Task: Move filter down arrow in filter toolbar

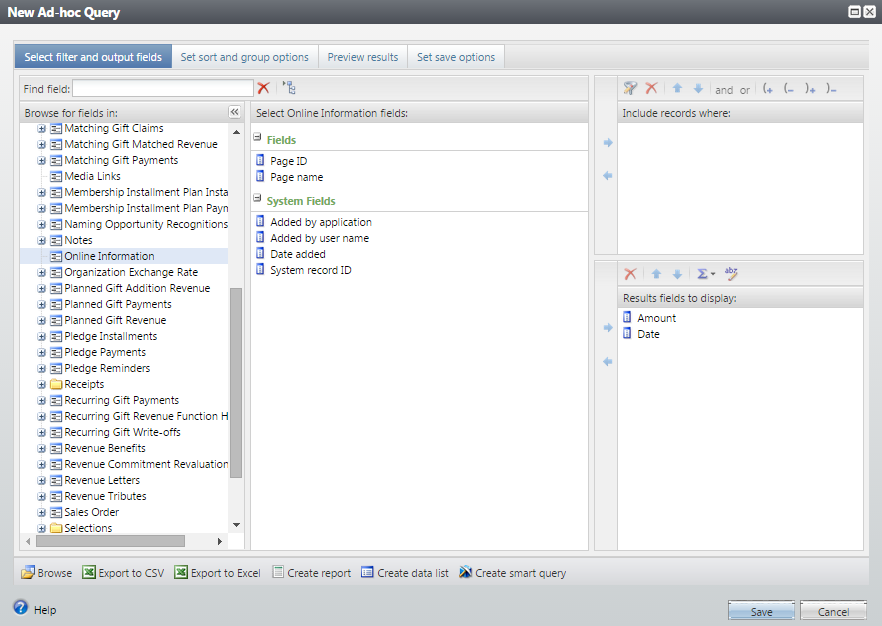Action: (x=698, y=88)
